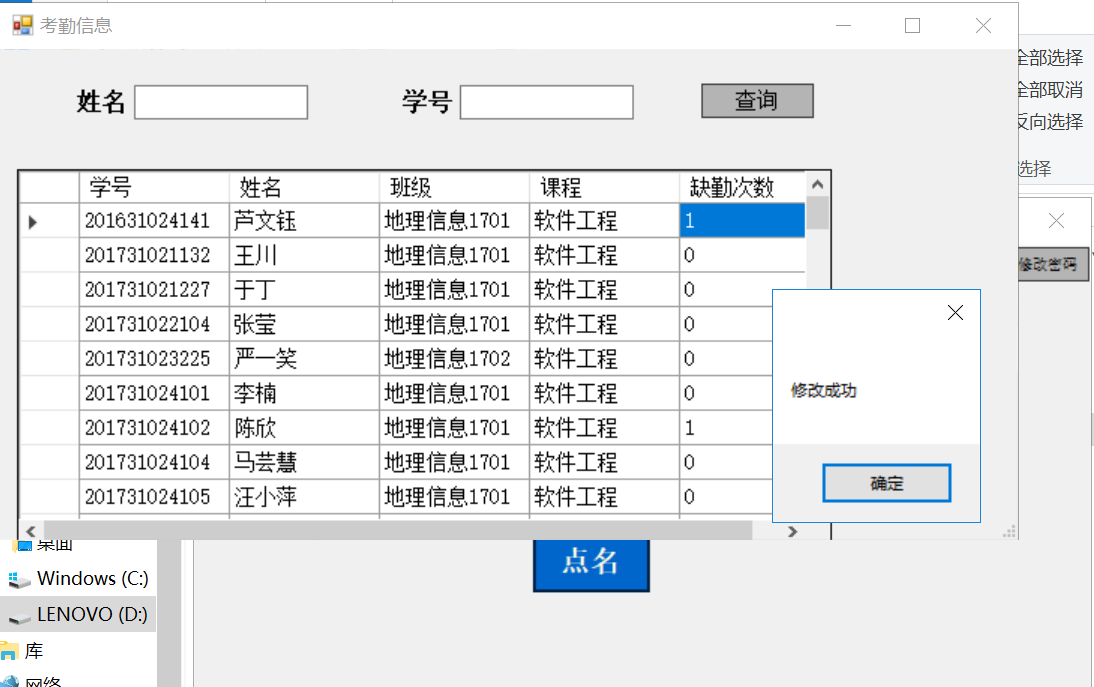The width and height of the screenshot is (1094, 687).
Task: Select 软件工程 course cell of 王川
Action: click(604, 255)
